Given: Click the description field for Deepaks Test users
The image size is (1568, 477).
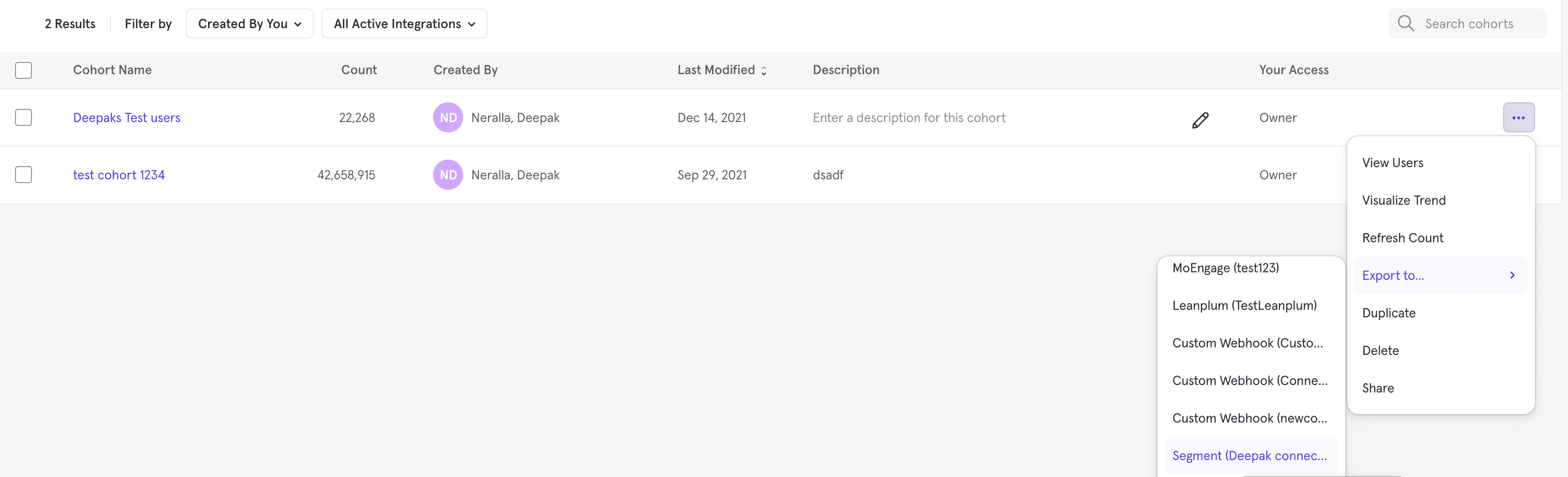Looking at the screenshot, I should pyautogui.click(x=909, y=117).
